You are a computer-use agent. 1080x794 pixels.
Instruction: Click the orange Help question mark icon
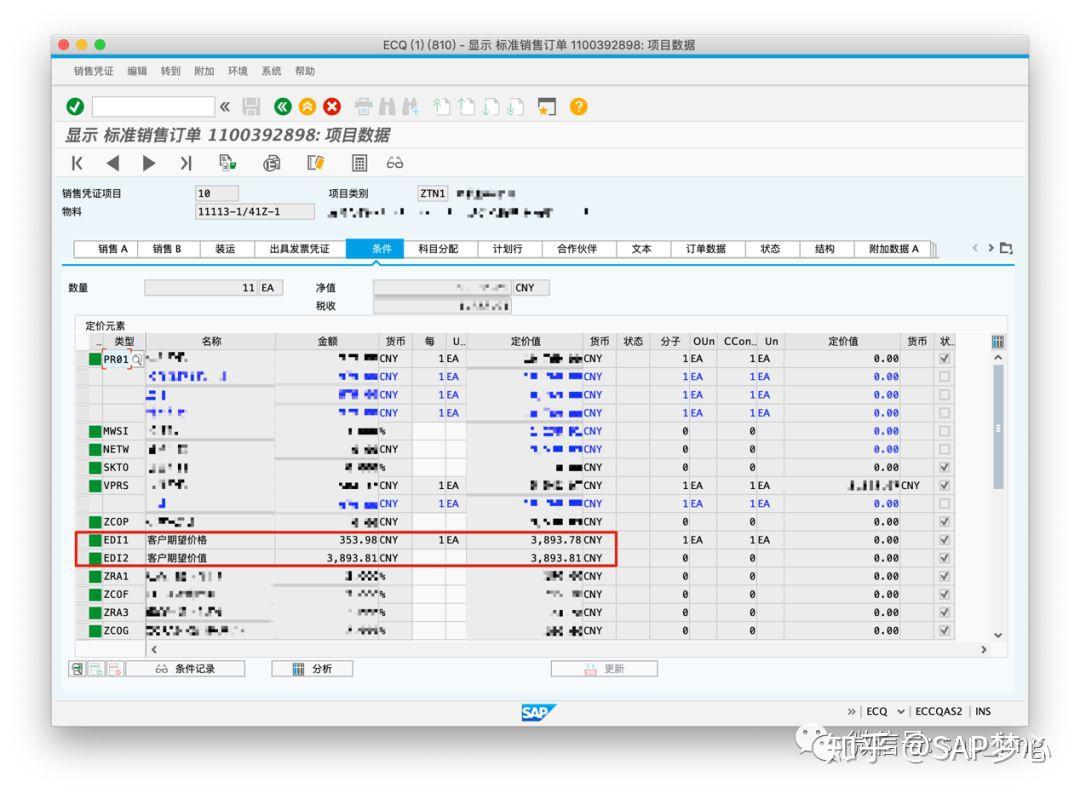(x=579, y=107)
